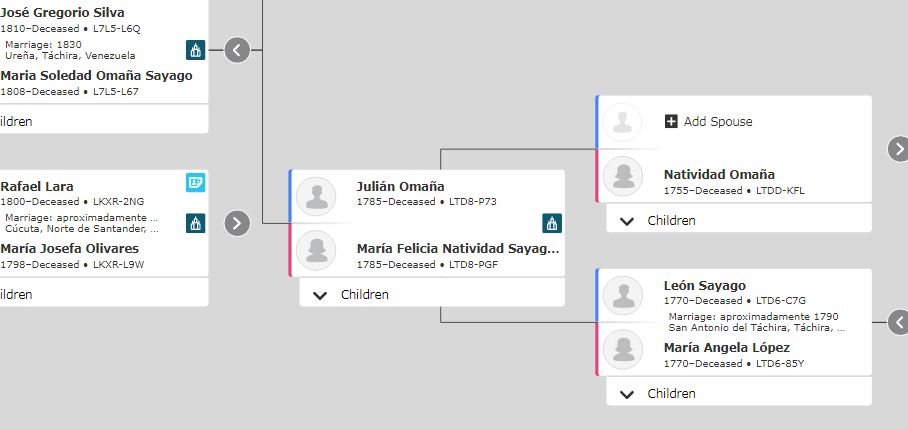Click temple icon in Julián Omaña couple card

click(552, 223)
